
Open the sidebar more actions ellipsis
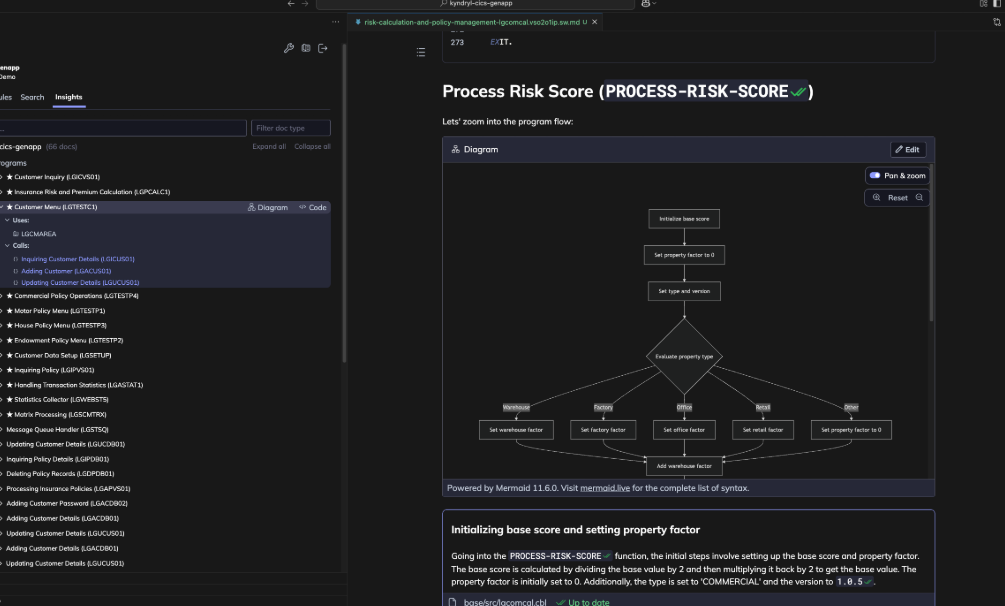pos(335,22)
